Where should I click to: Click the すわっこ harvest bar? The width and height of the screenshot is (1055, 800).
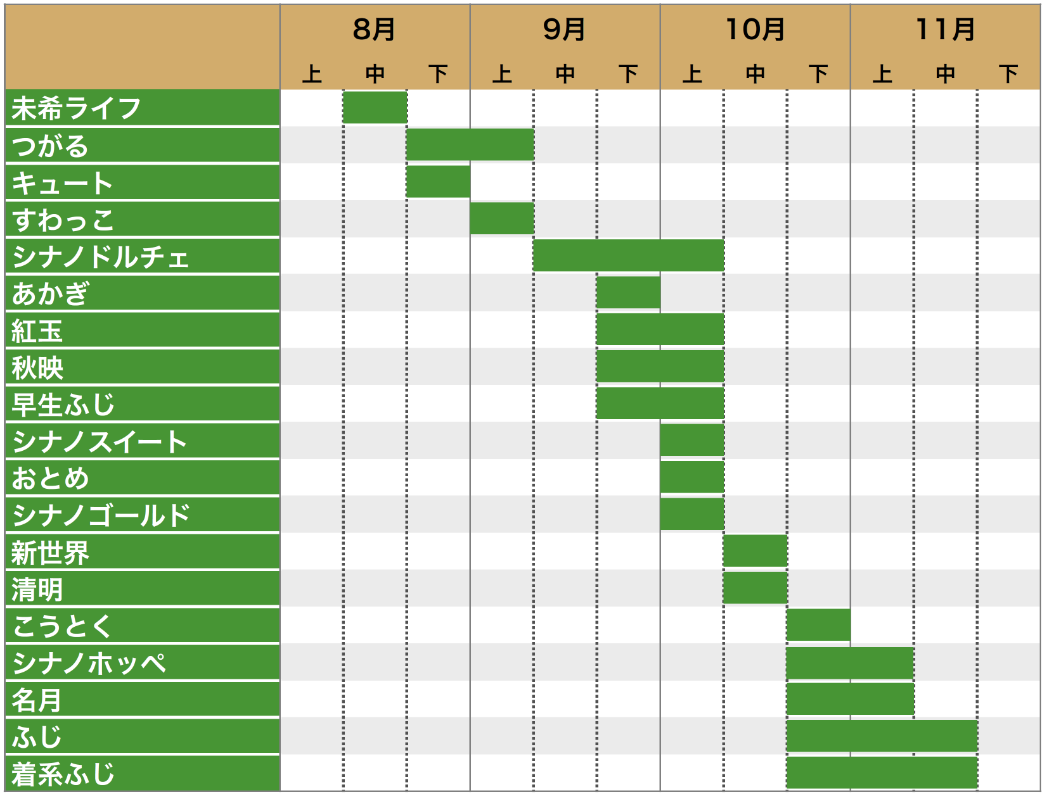click(502, 218)
